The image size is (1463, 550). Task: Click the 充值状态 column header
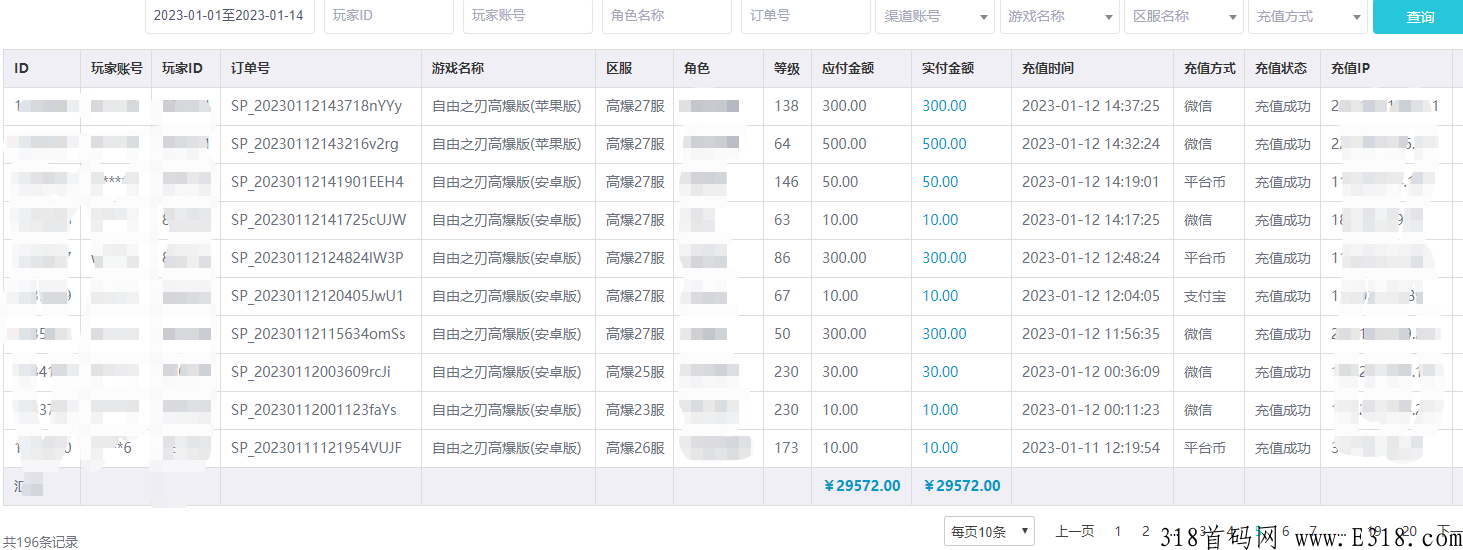click(1281, 69)
